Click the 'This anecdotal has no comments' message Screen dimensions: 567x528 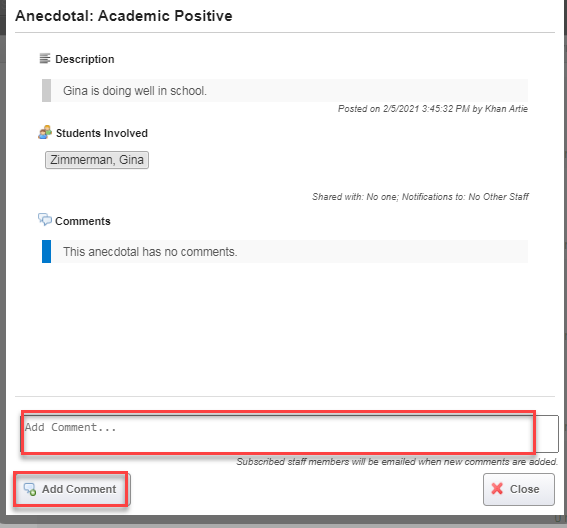(150, 252)
